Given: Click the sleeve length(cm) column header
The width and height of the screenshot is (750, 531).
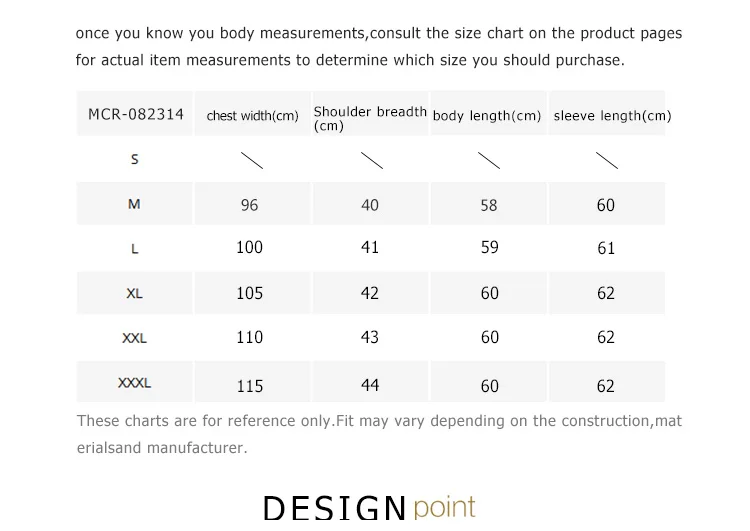Looking at the screenshot, I should click(x=613, y=116).
